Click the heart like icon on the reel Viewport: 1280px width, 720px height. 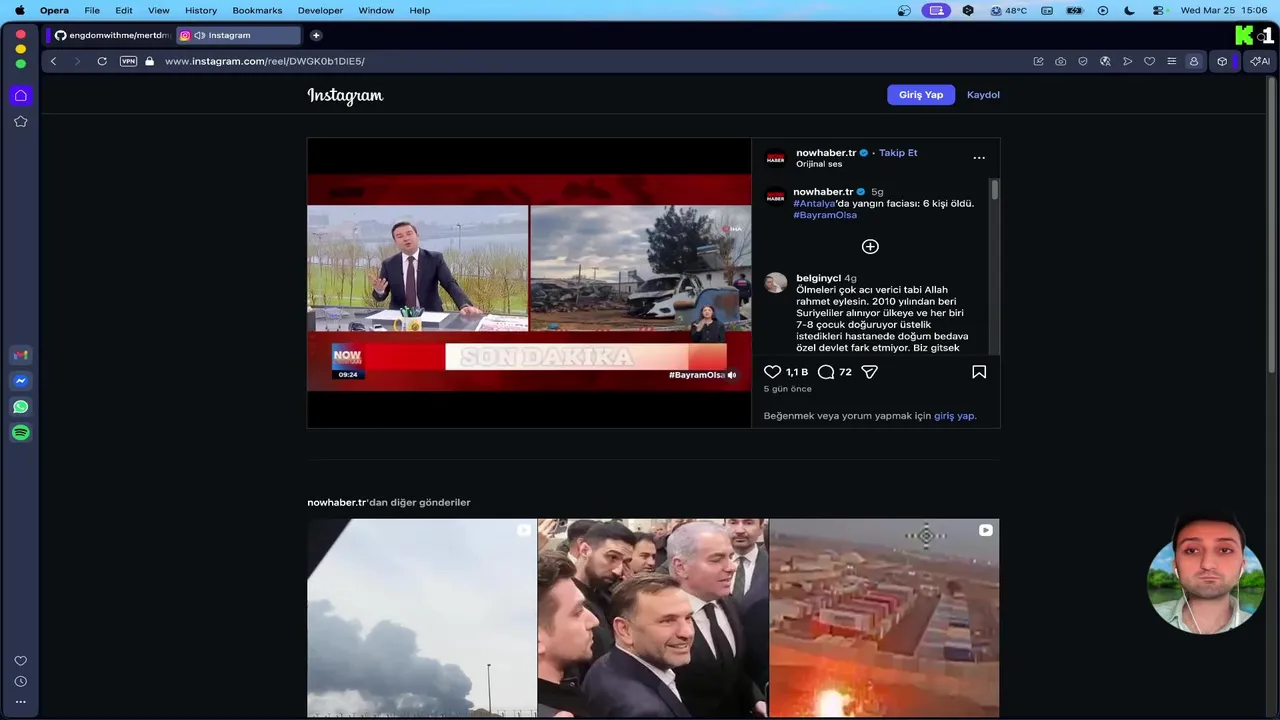[x=772, y=372]
